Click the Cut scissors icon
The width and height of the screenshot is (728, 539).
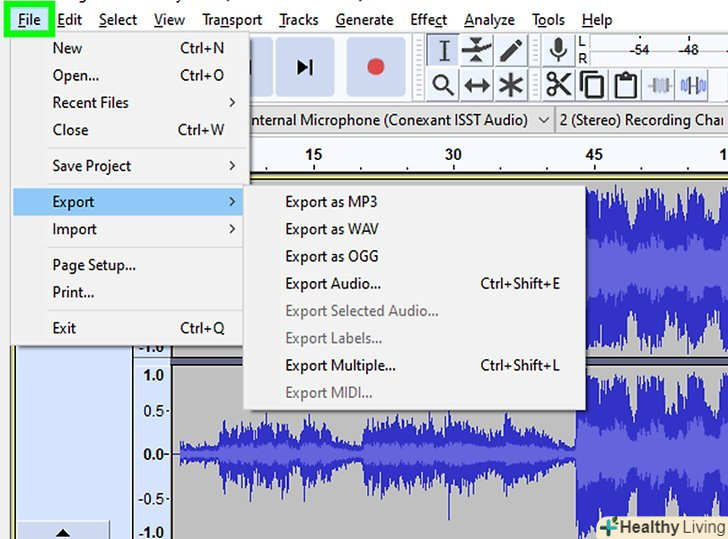tap(558, 85)
